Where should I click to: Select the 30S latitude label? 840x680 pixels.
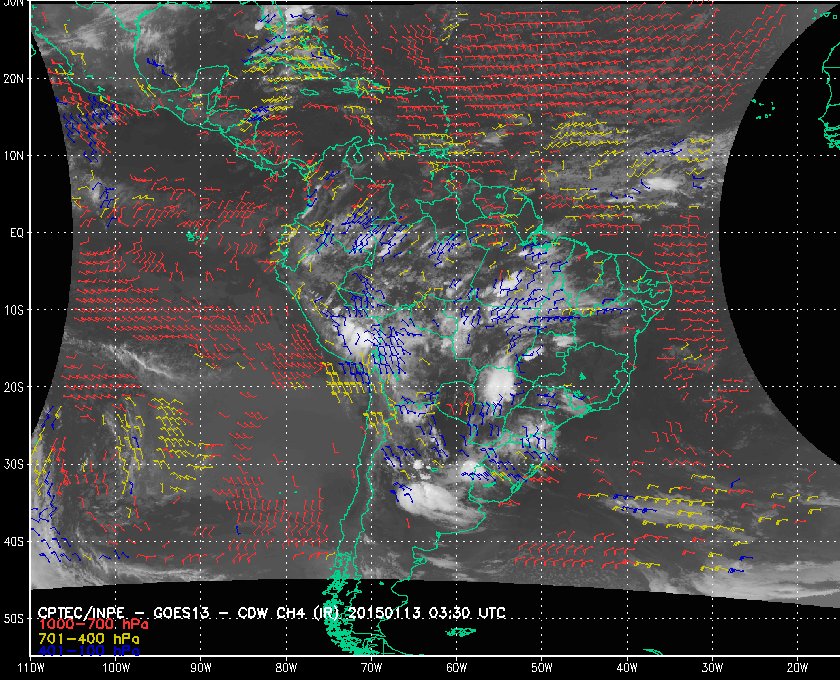13,465
